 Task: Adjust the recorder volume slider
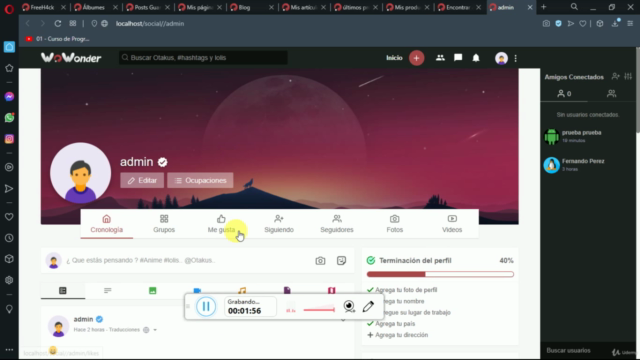click(319, 310)
